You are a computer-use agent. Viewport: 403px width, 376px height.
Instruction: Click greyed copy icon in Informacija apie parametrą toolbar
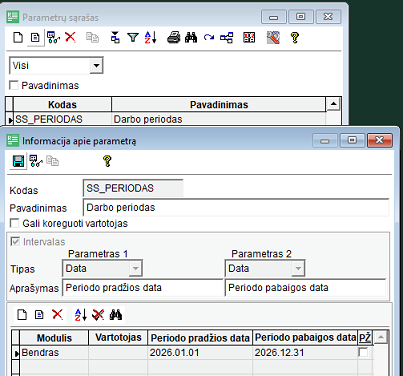53,161
